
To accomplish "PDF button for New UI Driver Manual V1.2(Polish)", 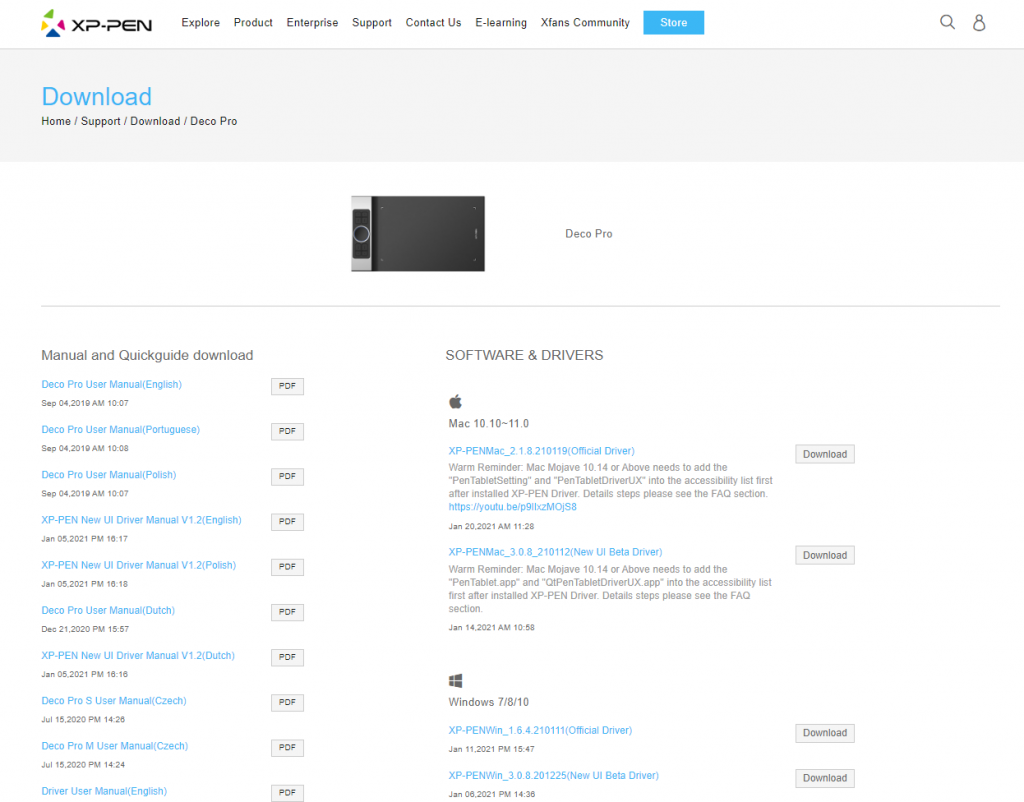I will click(x=287, y=566).
